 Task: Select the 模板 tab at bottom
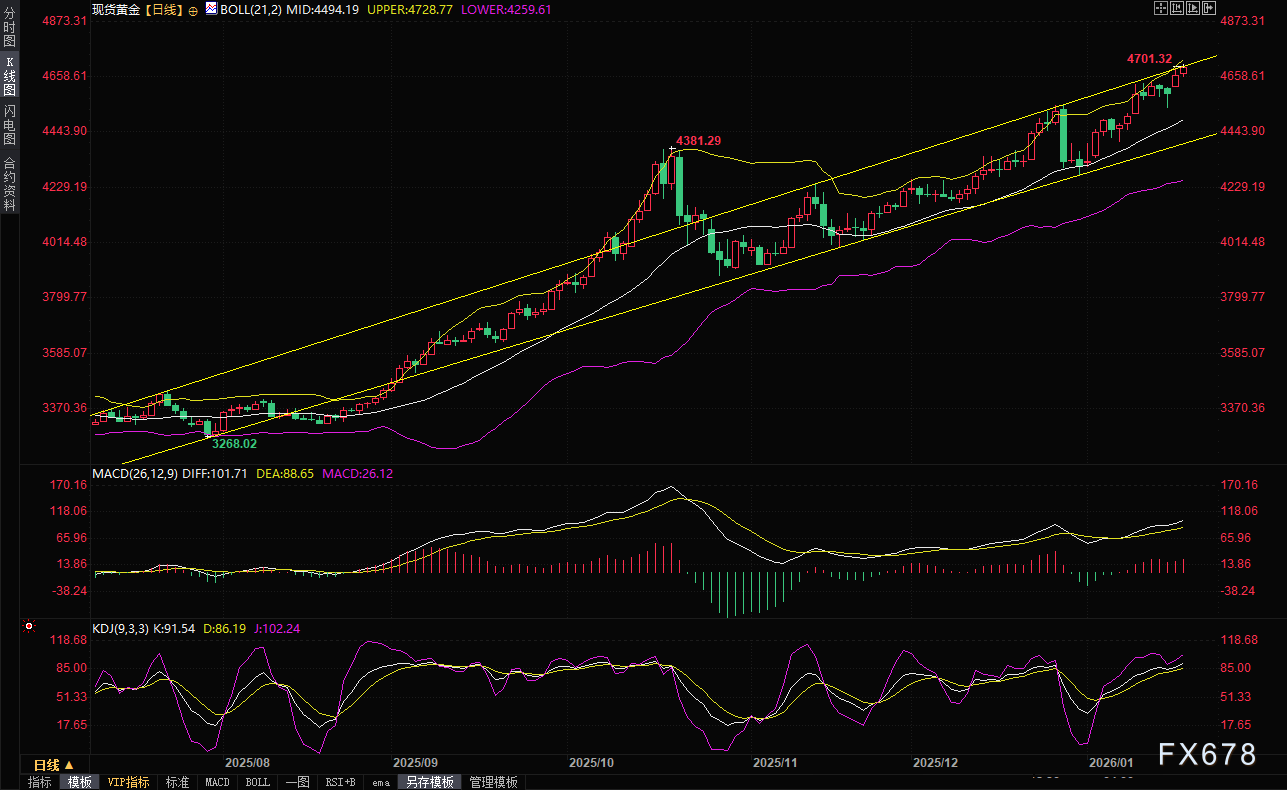click(80, 782)
